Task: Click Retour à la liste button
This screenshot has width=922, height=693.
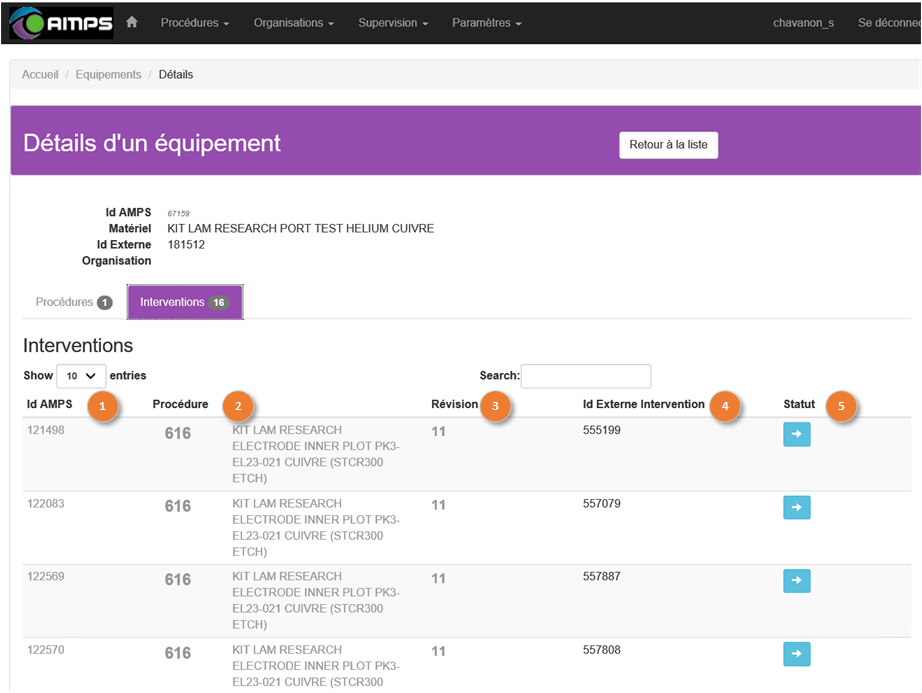Action: tap(669, 145)
